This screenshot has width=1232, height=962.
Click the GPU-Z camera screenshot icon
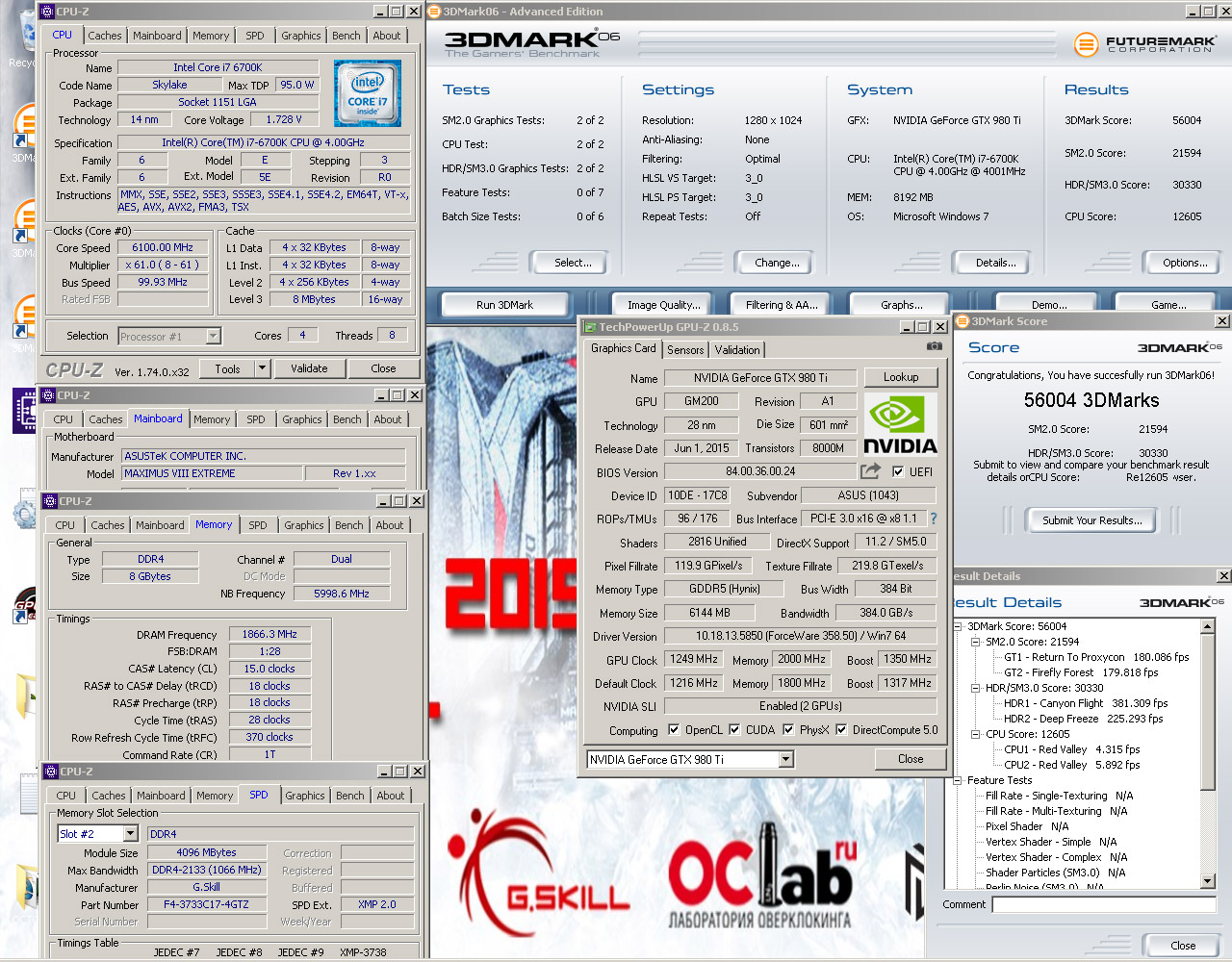click(x=935, y=346)
